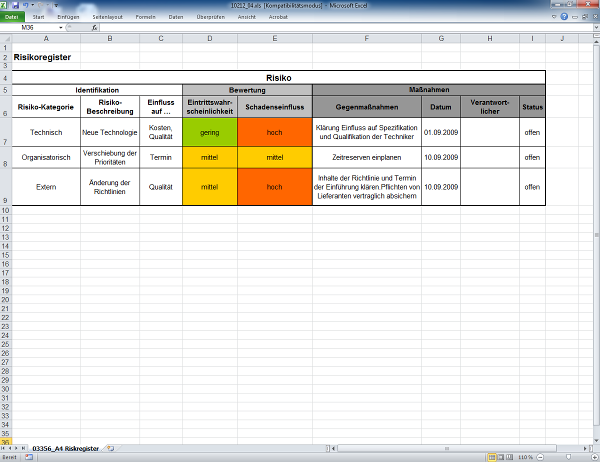Click the insert function fx icon
The width and height of the screenshot is (600, 462).
(x=93, y=28)
